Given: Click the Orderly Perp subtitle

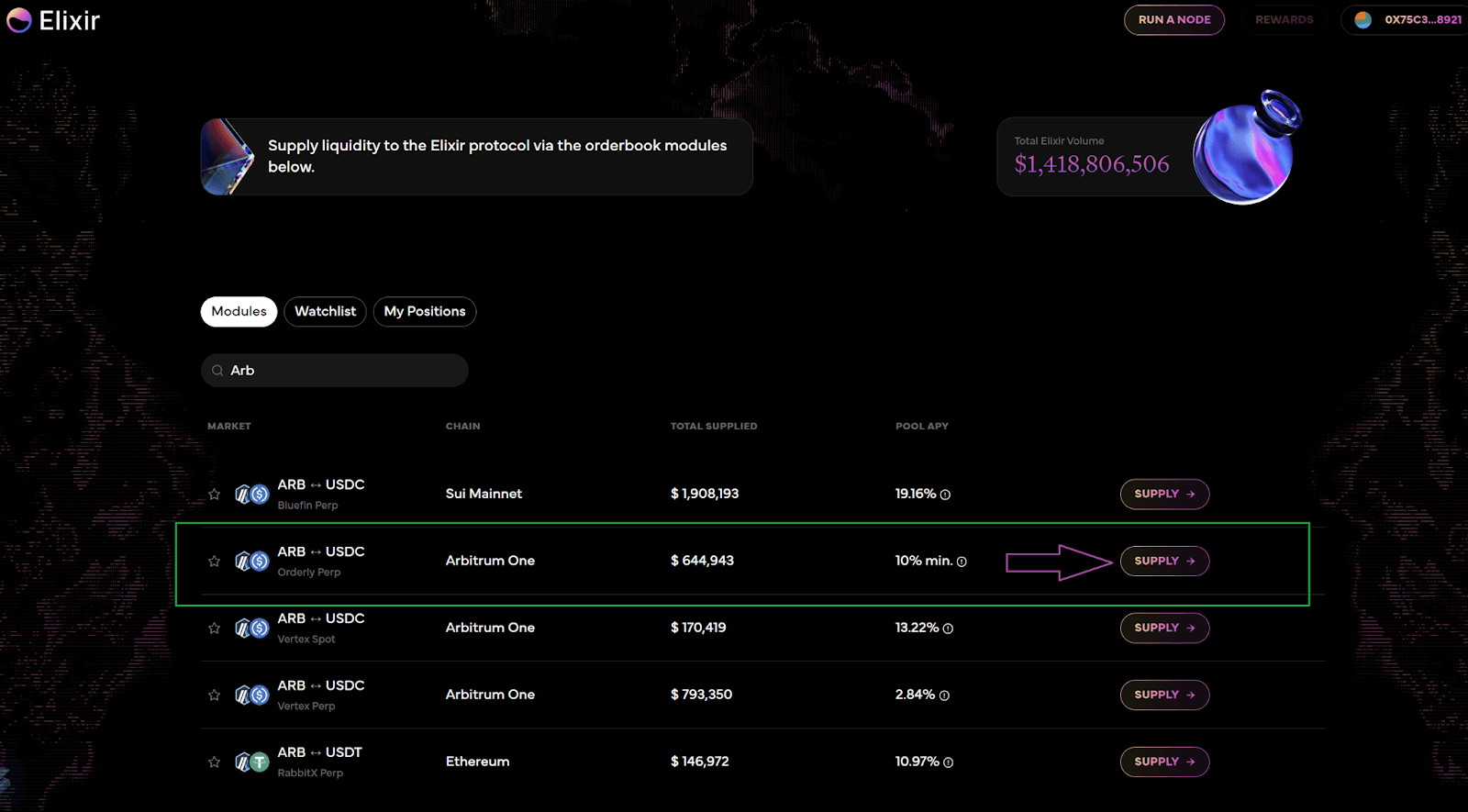Looking at the screenshot, I should 309,573.
